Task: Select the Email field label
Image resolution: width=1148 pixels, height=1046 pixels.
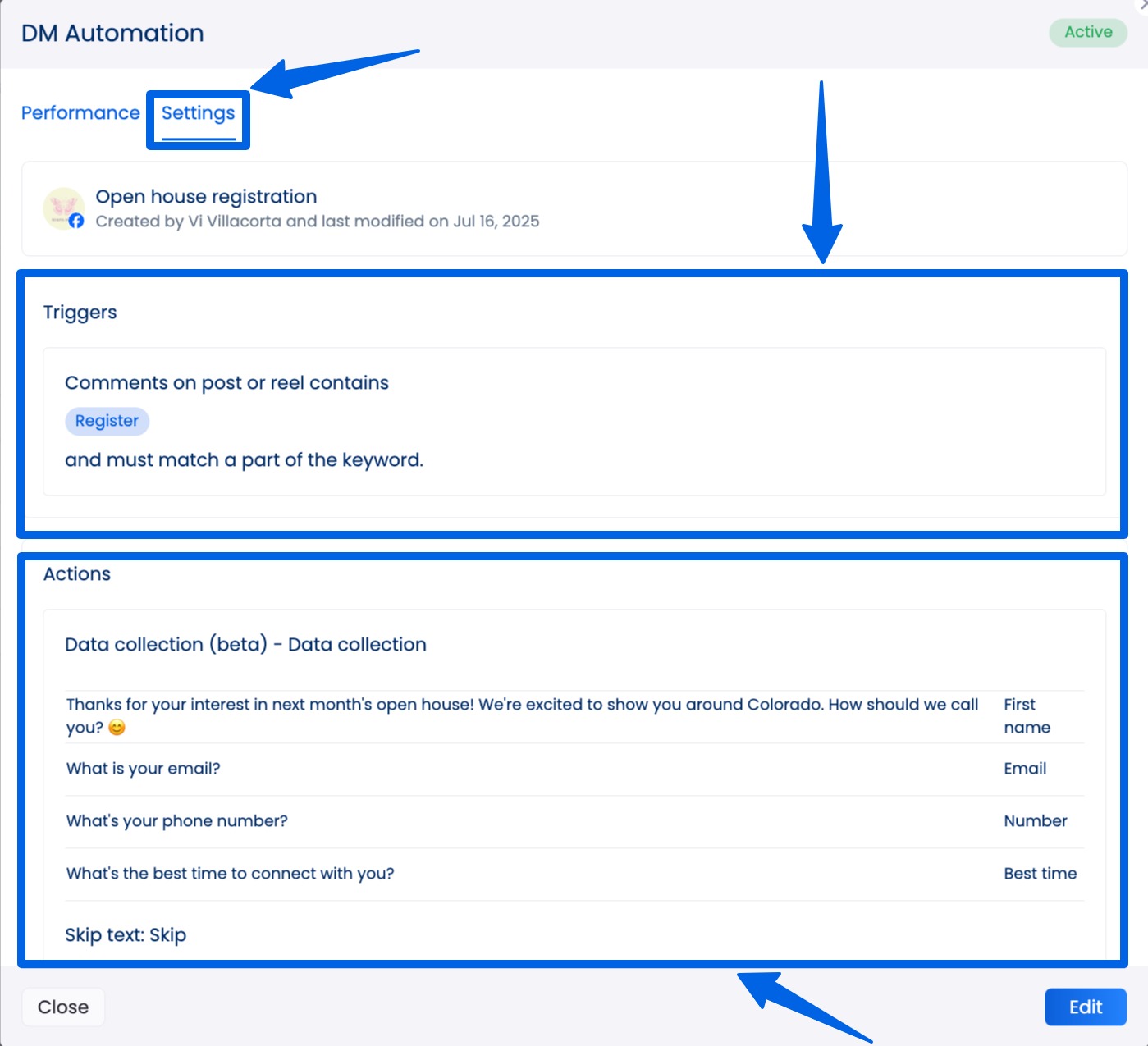Action: point(1024,769)
